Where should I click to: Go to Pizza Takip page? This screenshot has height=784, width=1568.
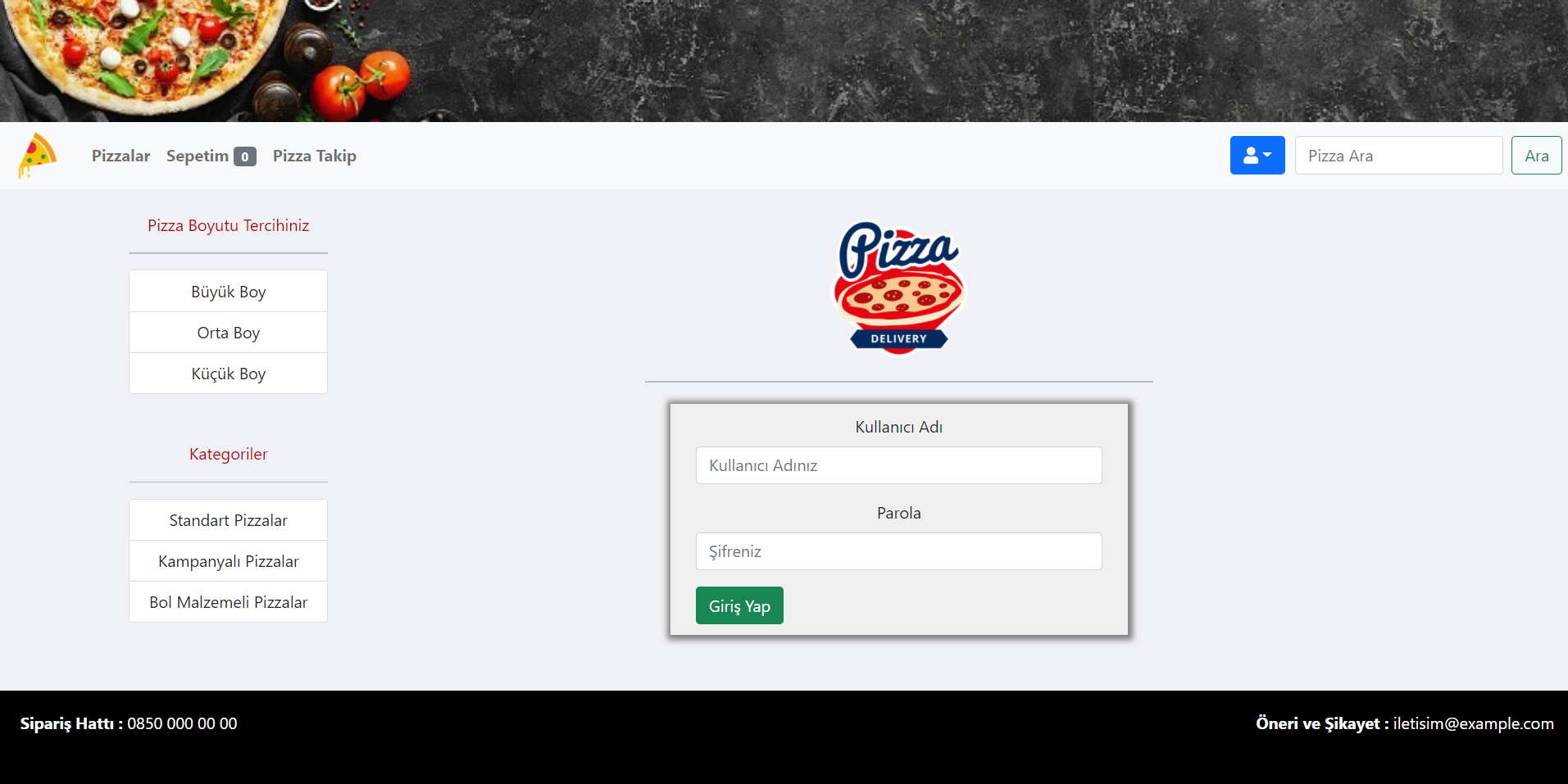[315, 156]
